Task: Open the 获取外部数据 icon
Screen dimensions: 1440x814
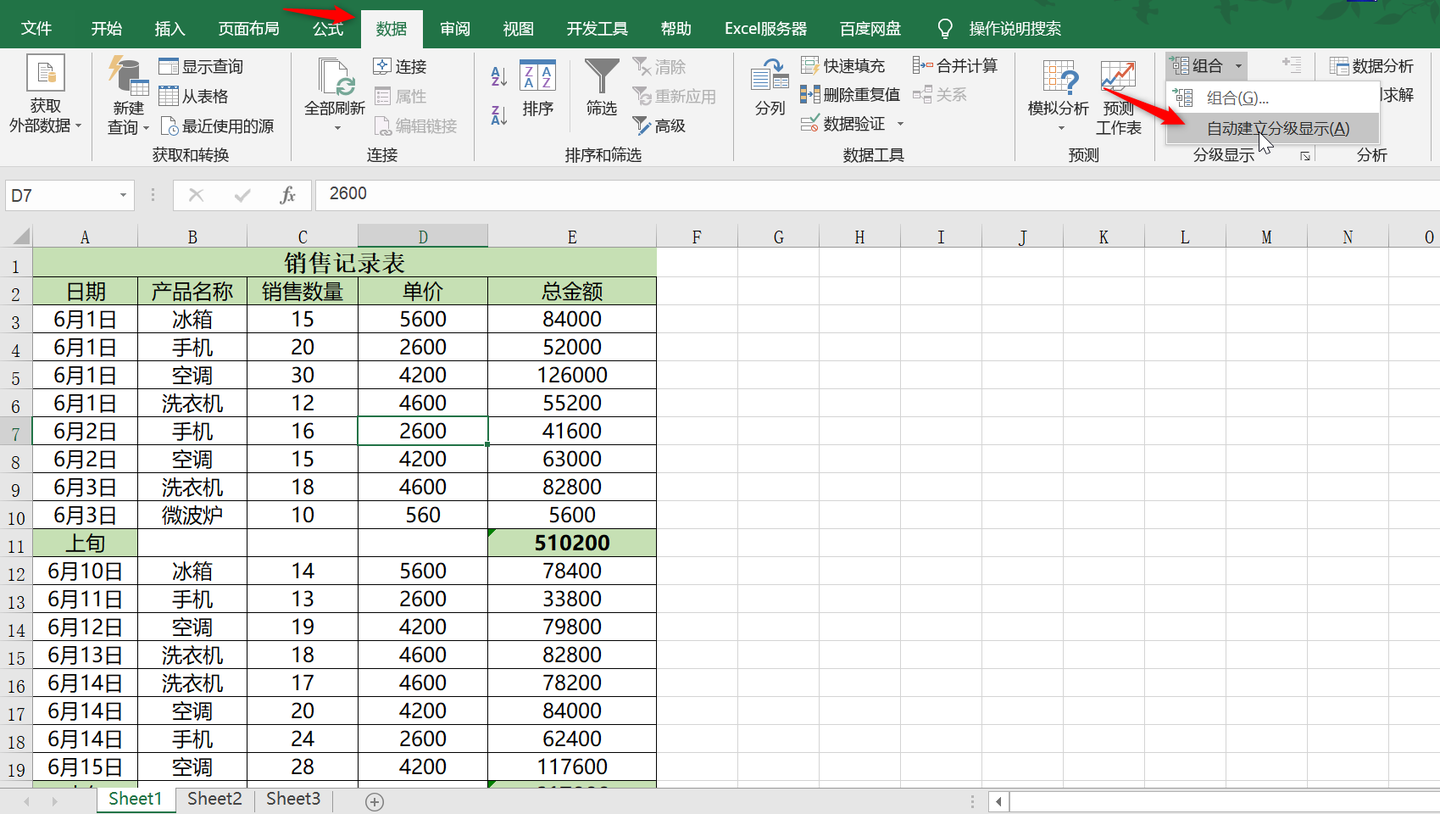Action: pyautogui.click(x=45, y=74)
